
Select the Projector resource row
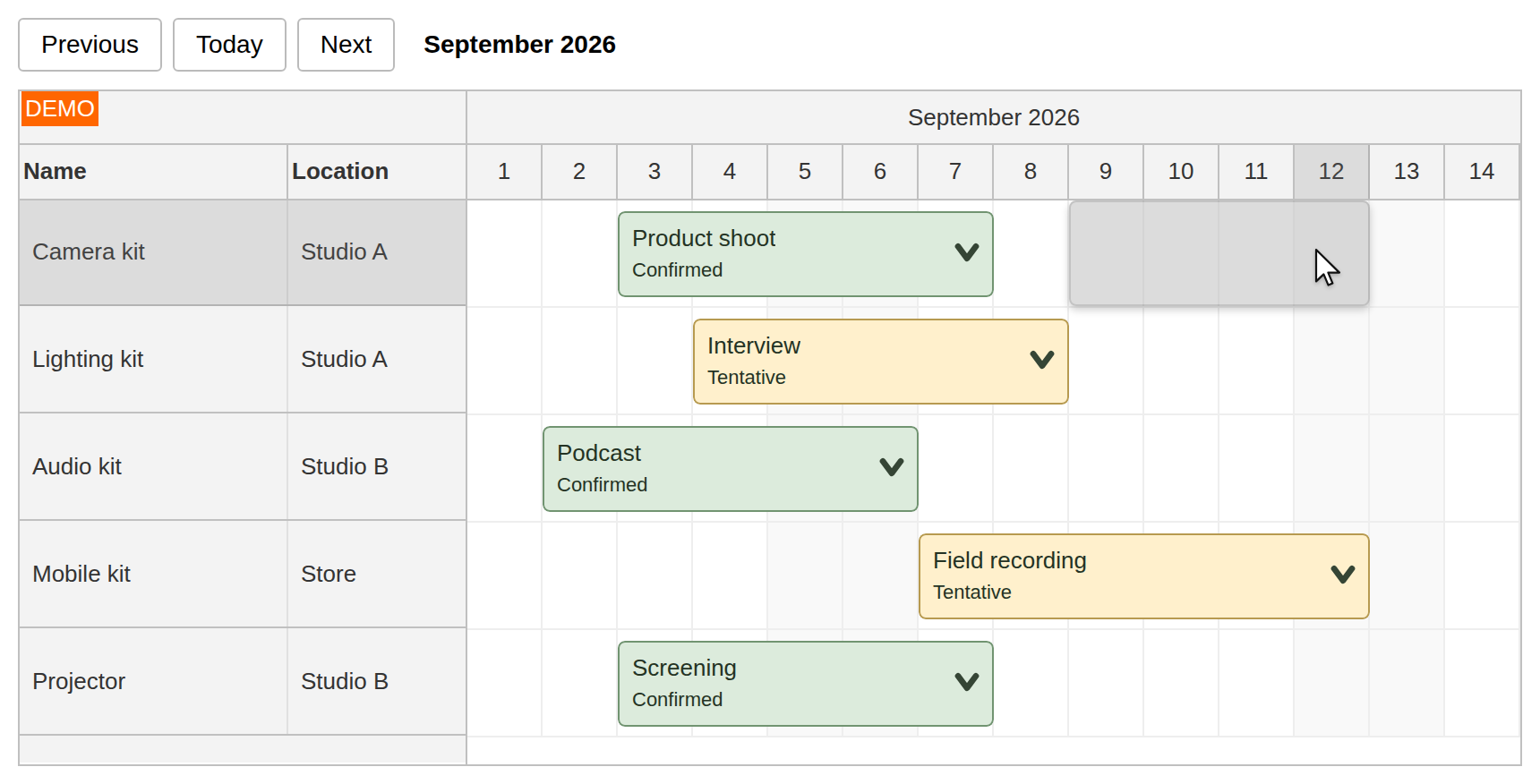pos(243,682)
